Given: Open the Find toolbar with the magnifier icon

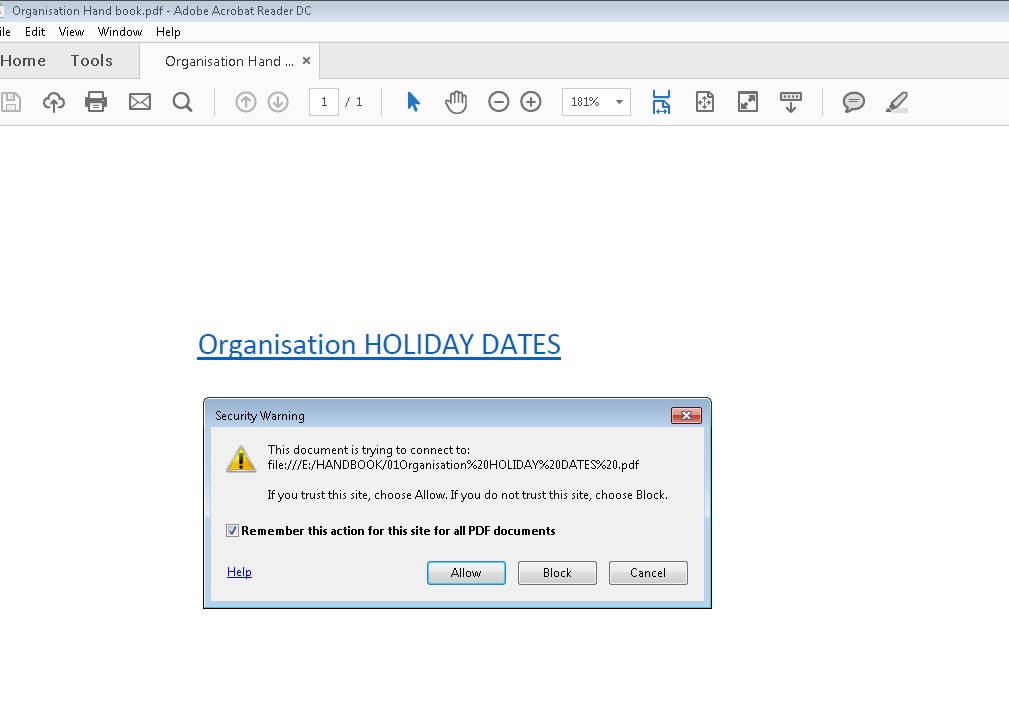Looking at the screenshot, I should (183, 101).
